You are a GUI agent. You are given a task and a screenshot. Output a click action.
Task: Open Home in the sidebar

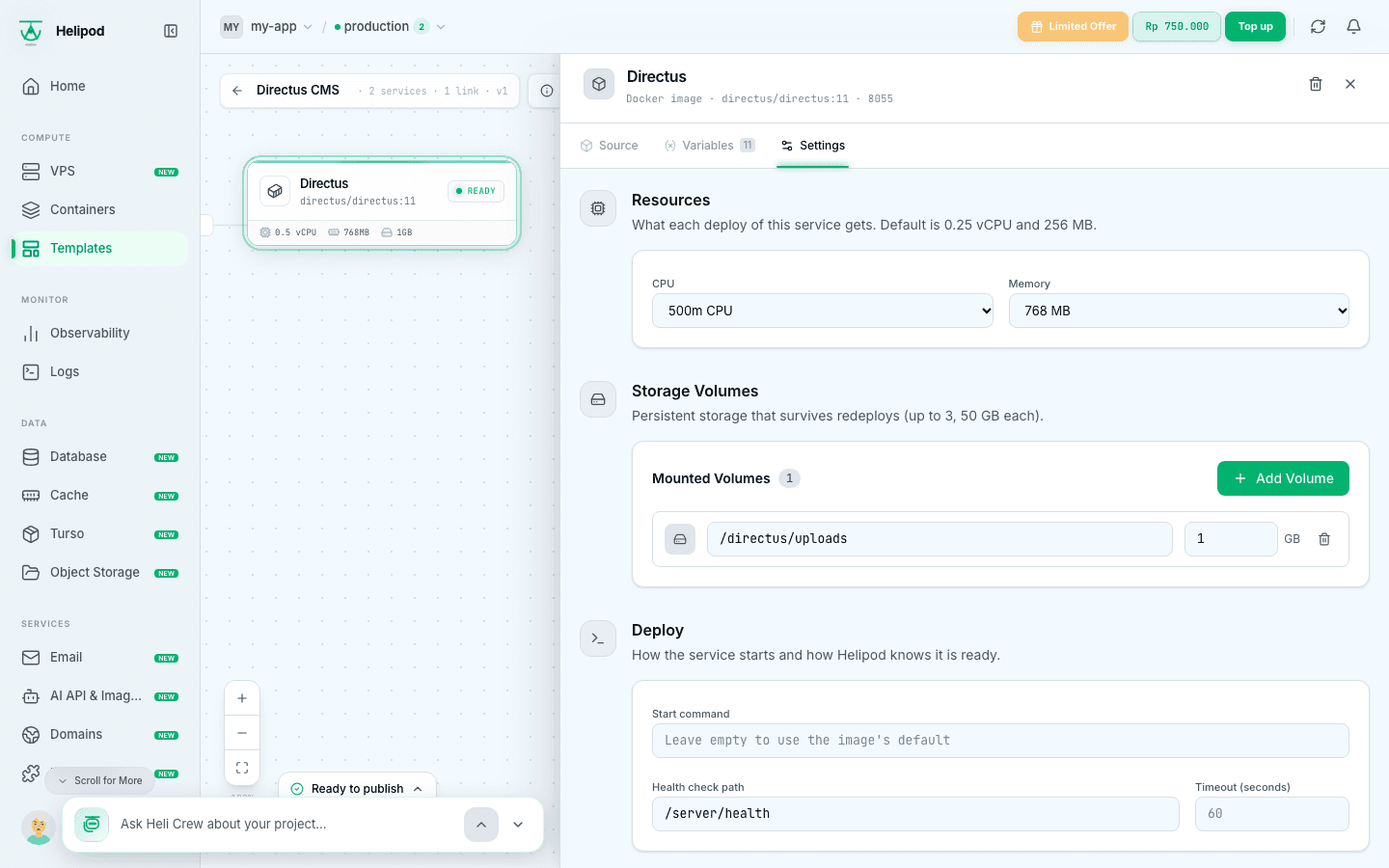point(99,86)
